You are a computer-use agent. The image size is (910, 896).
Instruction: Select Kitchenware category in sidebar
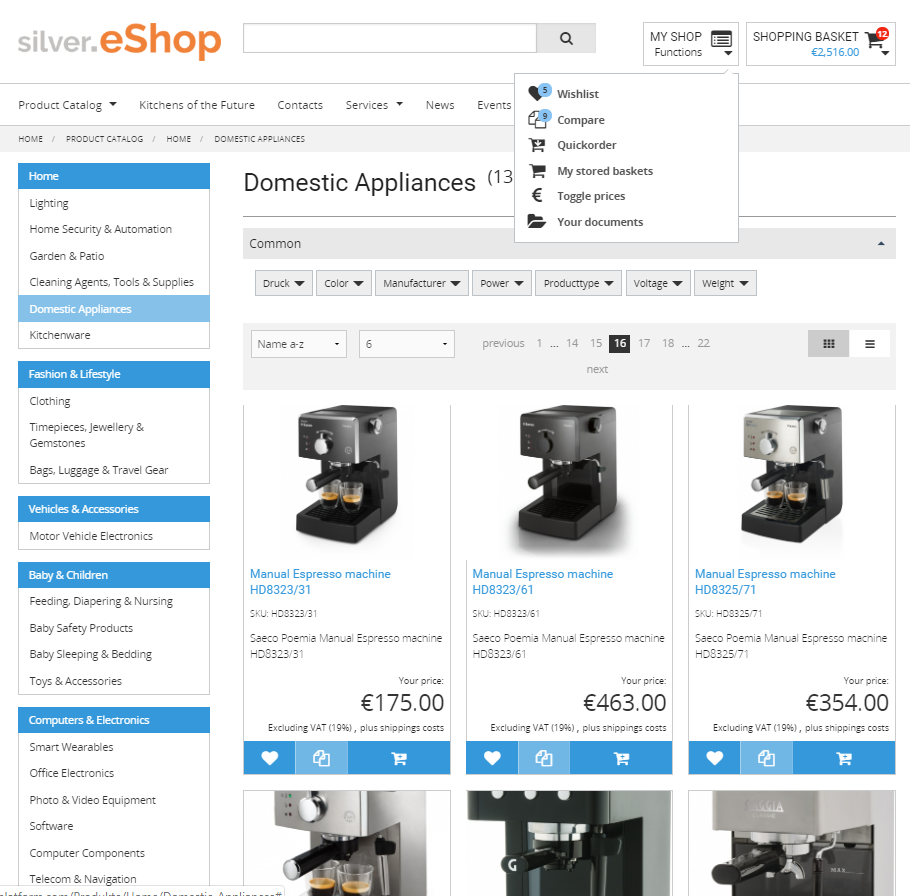[60, 335]
